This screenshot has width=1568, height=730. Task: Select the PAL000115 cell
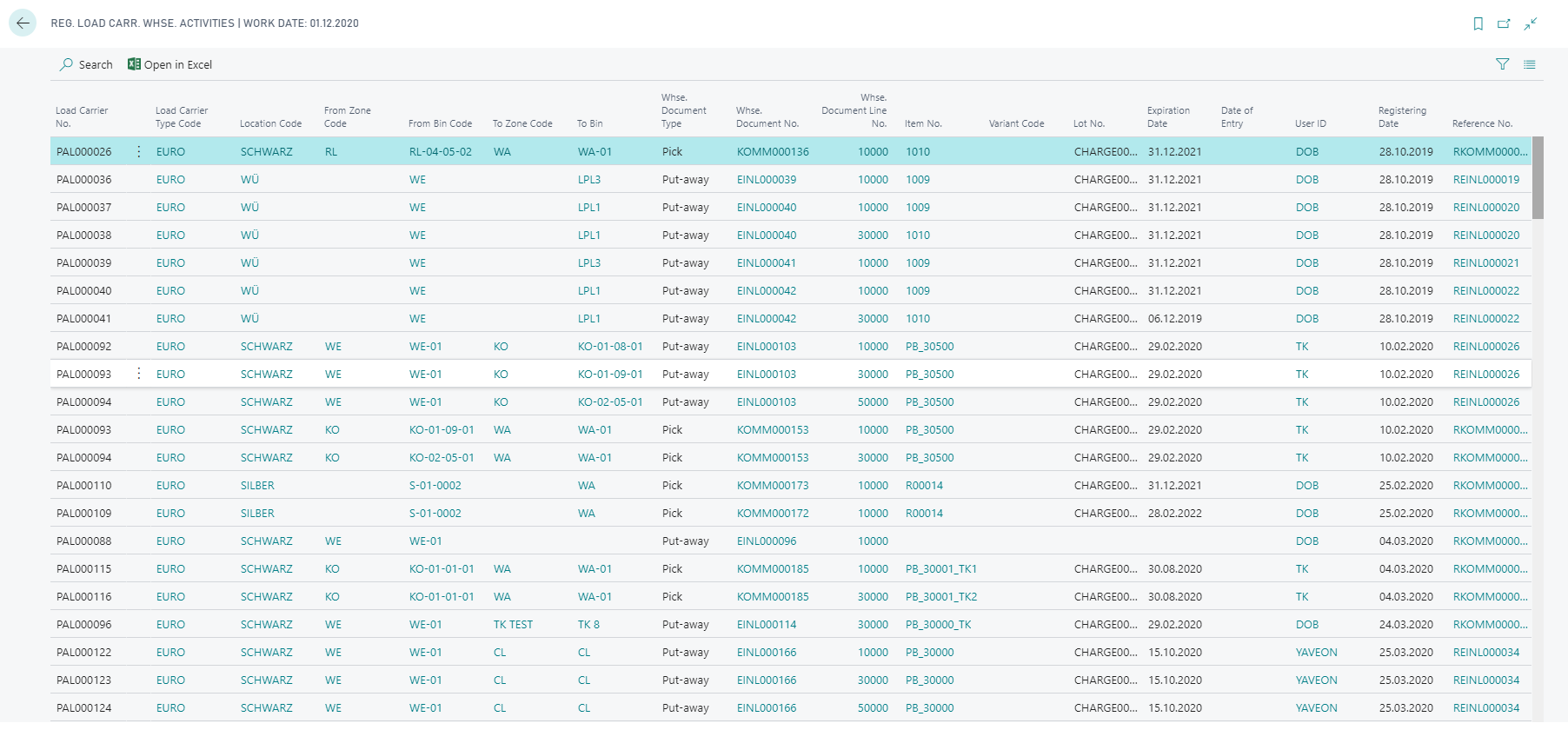[84, 569]
